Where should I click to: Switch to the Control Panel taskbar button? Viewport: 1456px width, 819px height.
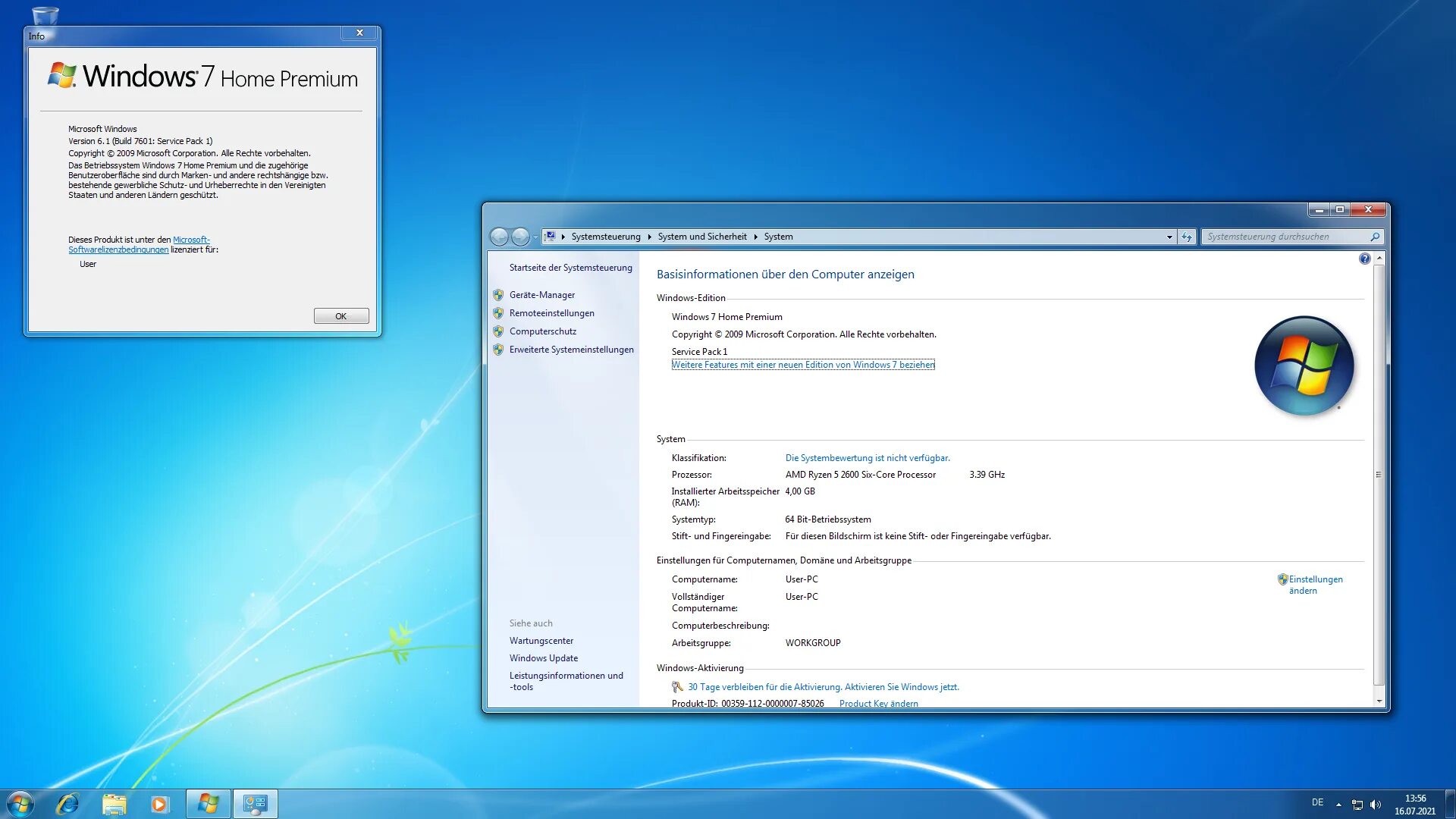(x=256, y=804)
